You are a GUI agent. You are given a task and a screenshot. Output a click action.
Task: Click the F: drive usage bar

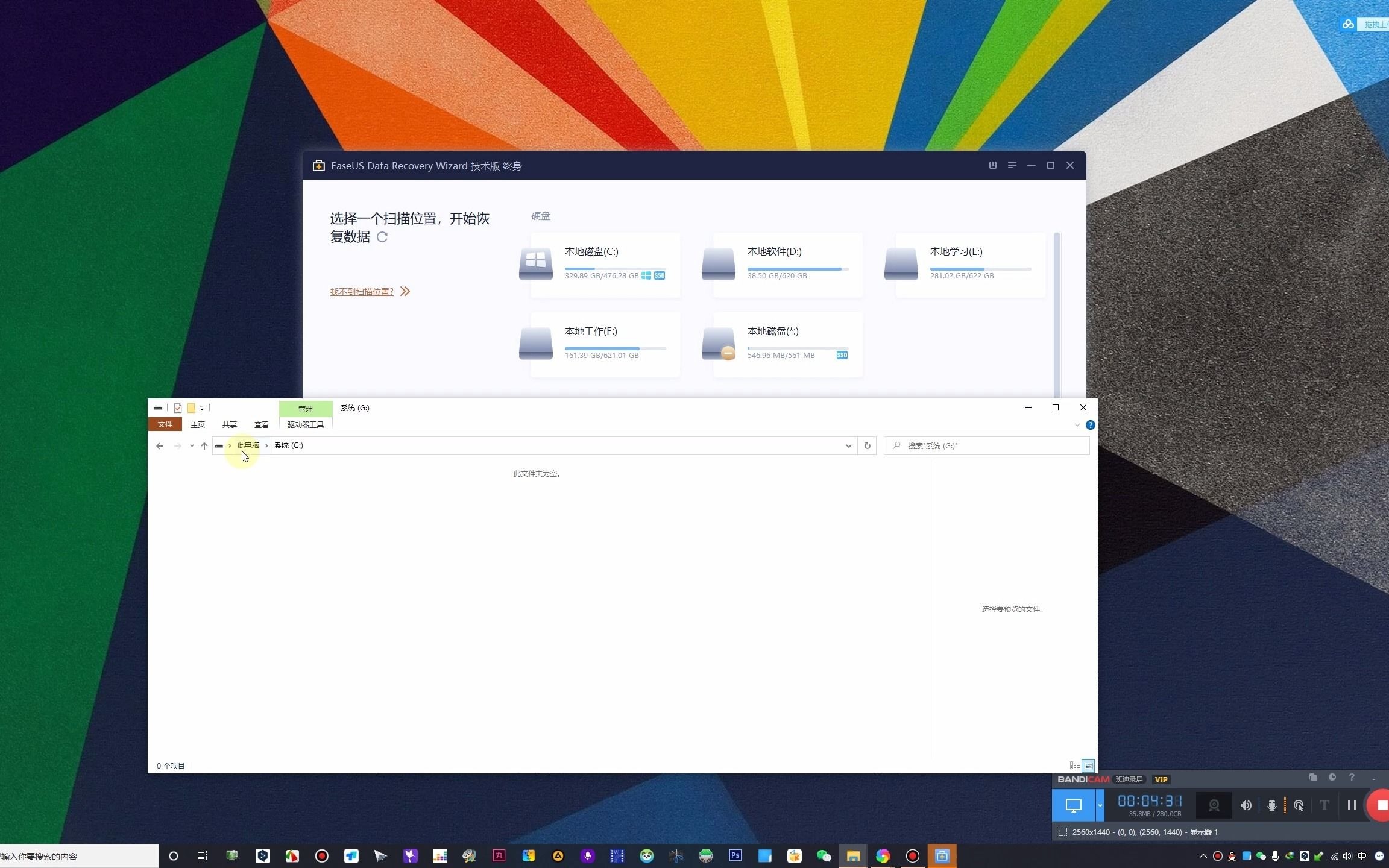pos(615,348)
